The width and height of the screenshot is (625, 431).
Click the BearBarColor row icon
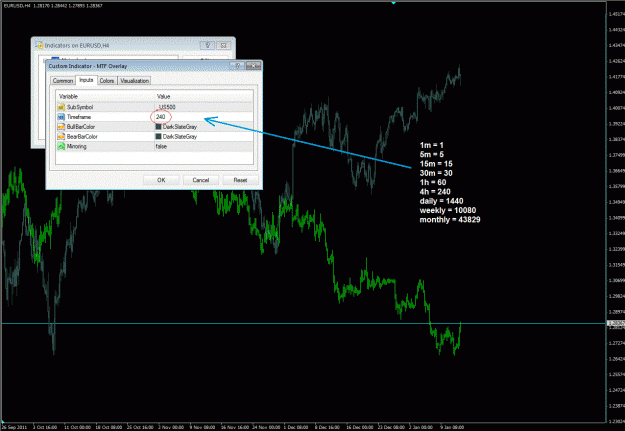point(61,137)
